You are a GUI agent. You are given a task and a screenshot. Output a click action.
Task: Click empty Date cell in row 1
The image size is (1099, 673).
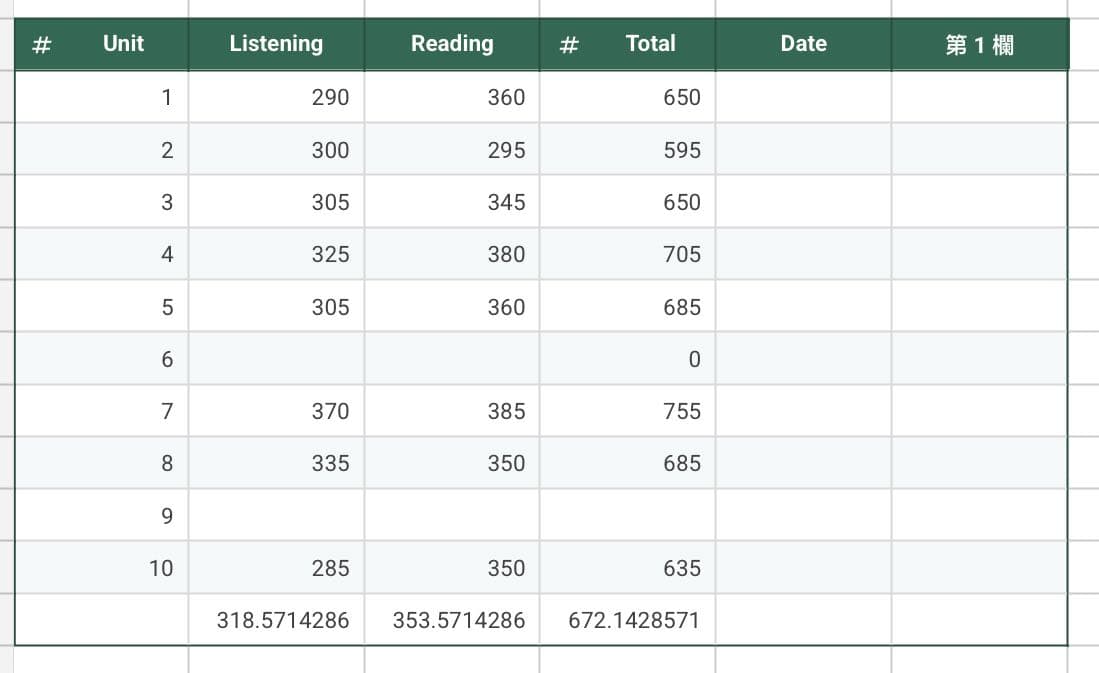804,97
